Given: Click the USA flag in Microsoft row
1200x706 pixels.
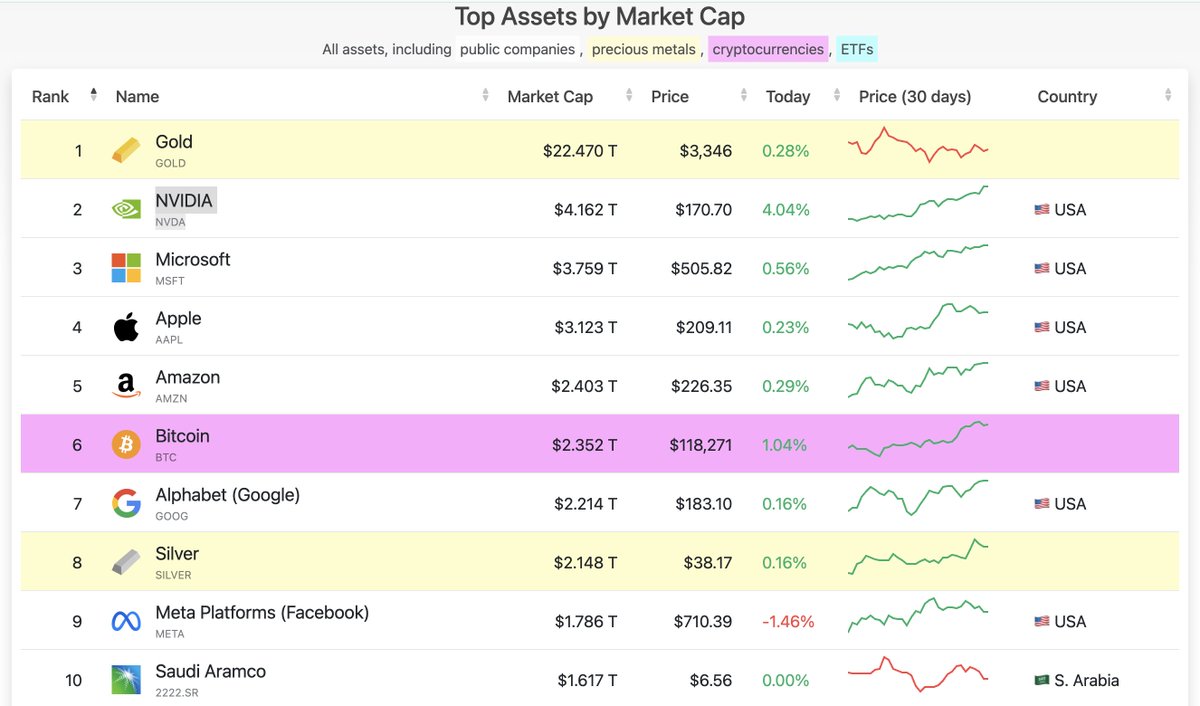Looking at the screenshot, I should (1042, 269).
